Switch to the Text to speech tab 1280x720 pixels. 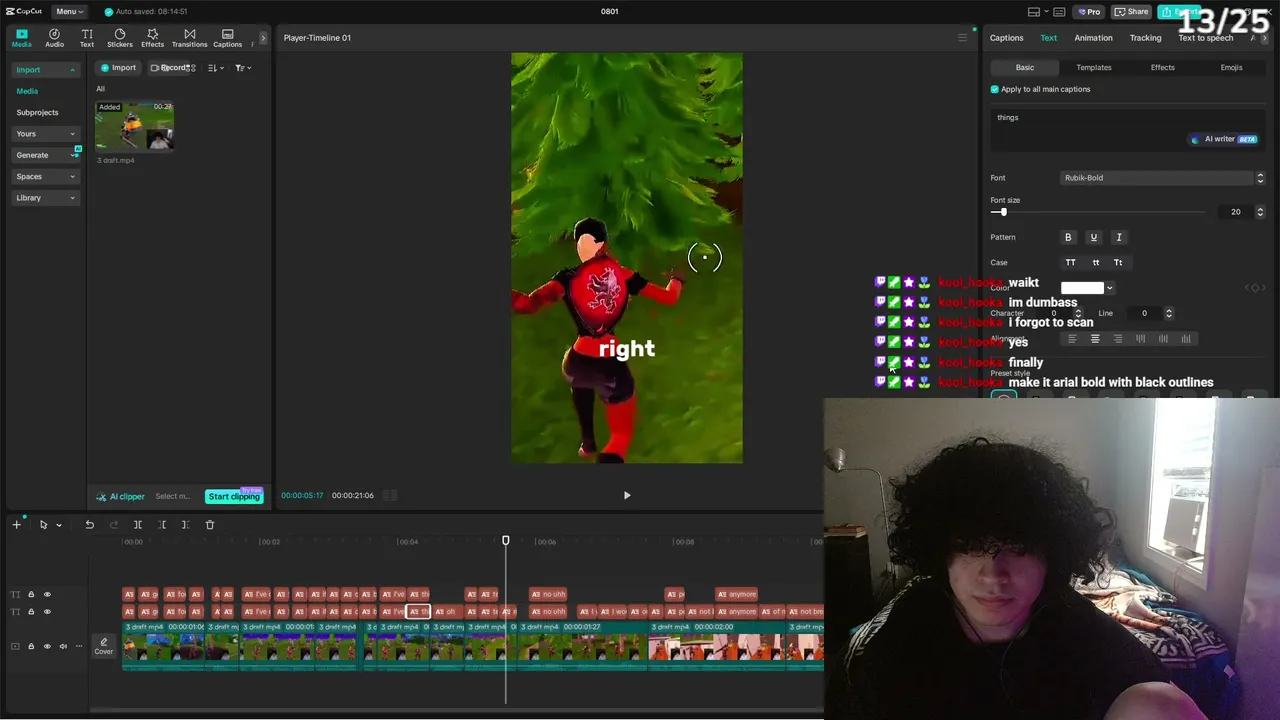pos(1205,38)
